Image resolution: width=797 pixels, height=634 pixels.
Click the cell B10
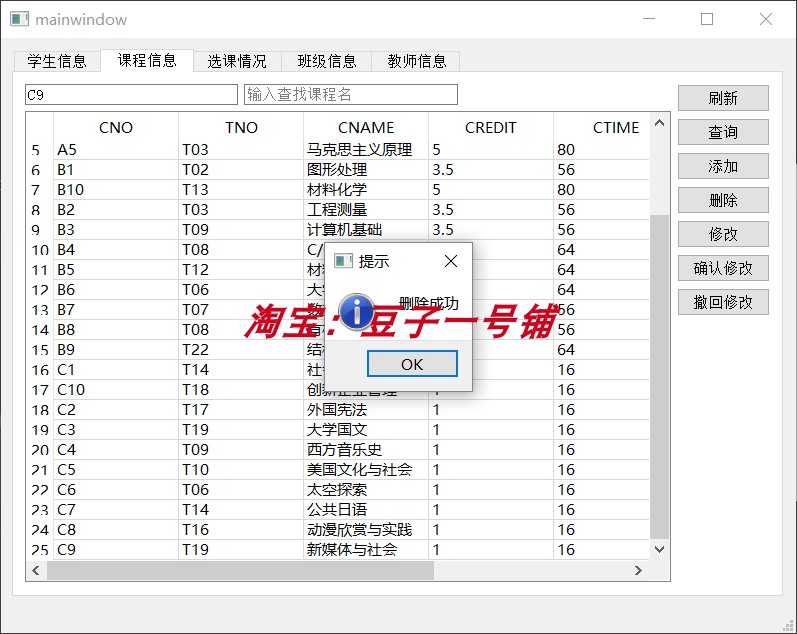116,190
